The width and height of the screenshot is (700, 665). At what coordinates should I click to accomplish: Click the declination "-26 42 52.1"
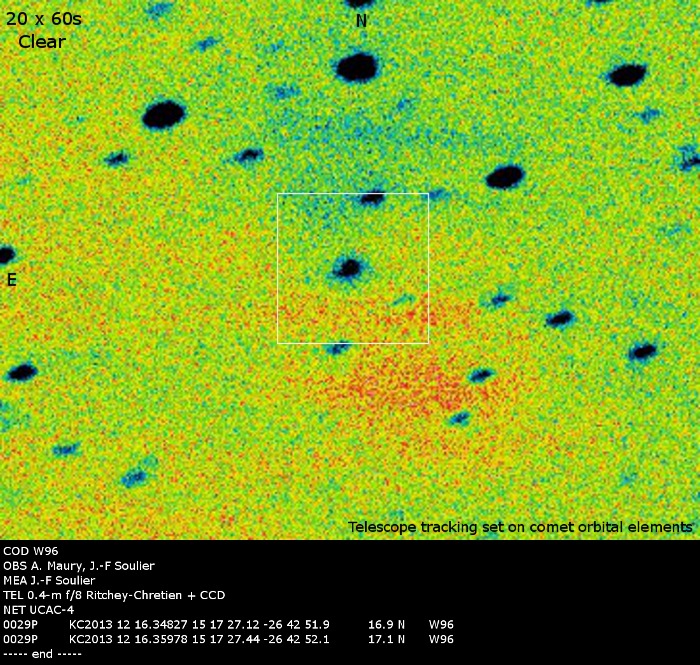tap(296, 640)
